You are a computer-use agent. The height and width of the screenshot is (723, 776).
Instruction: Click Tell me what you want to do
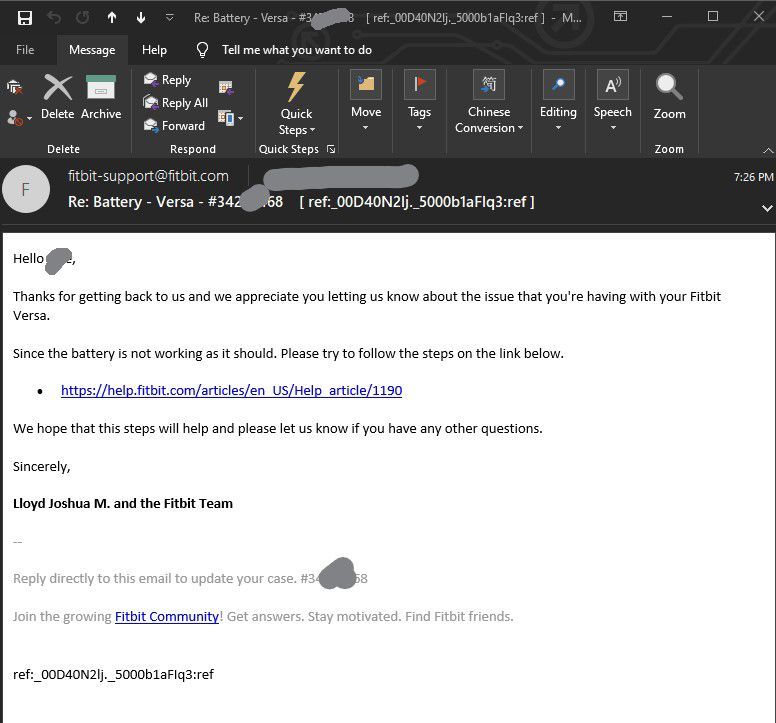[x=296, y=50]
